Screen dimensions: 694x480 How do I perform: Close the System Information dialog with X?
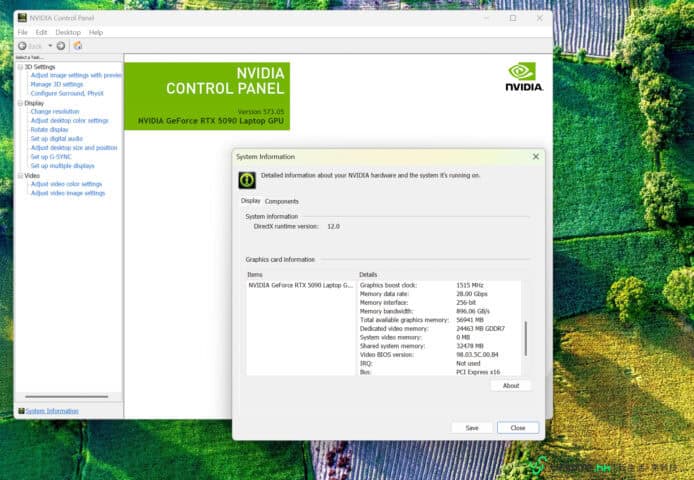click(x=536, y=157)
